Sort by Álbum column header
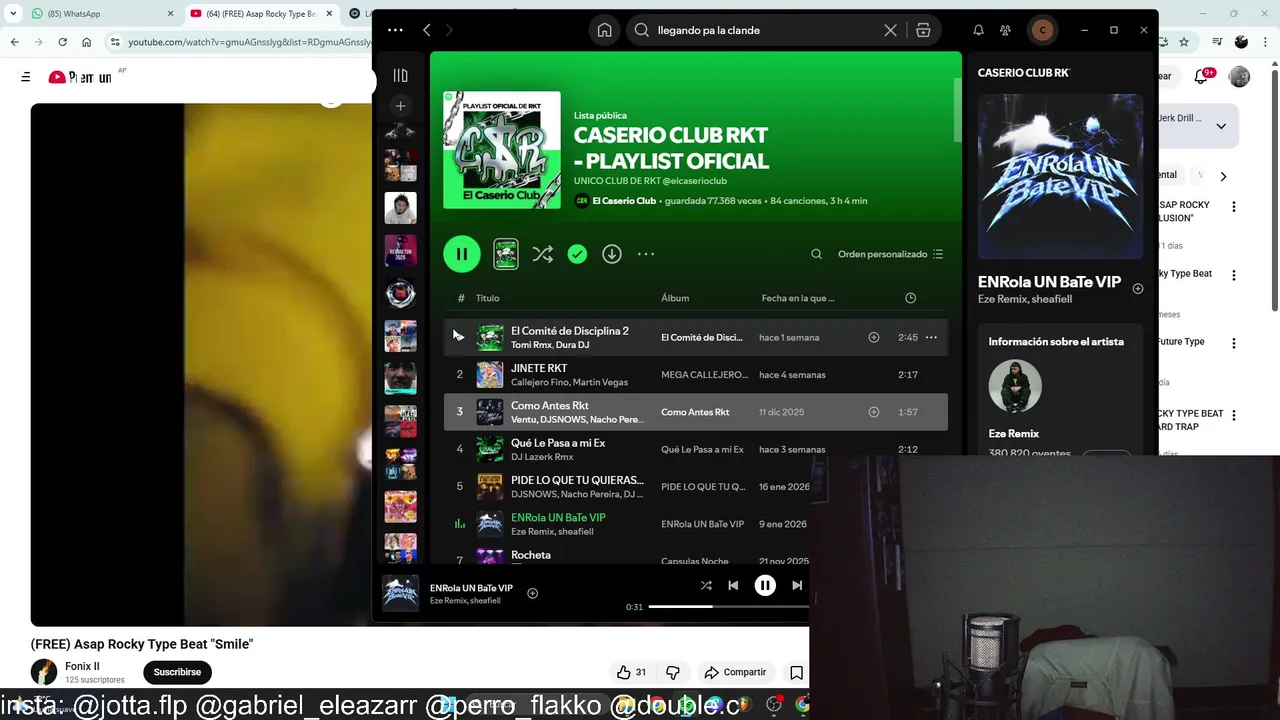This screenshot has width=1280, height=720. pyautogui.click(x=675, y=298)
